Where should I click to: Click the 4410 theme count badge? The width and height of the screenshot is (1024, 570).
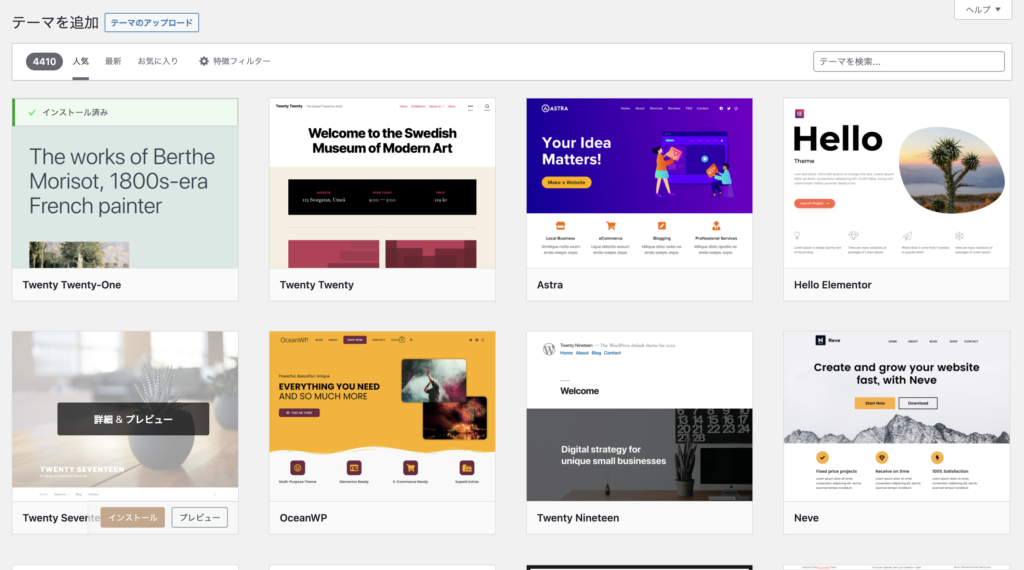click(x=44, y=61)
